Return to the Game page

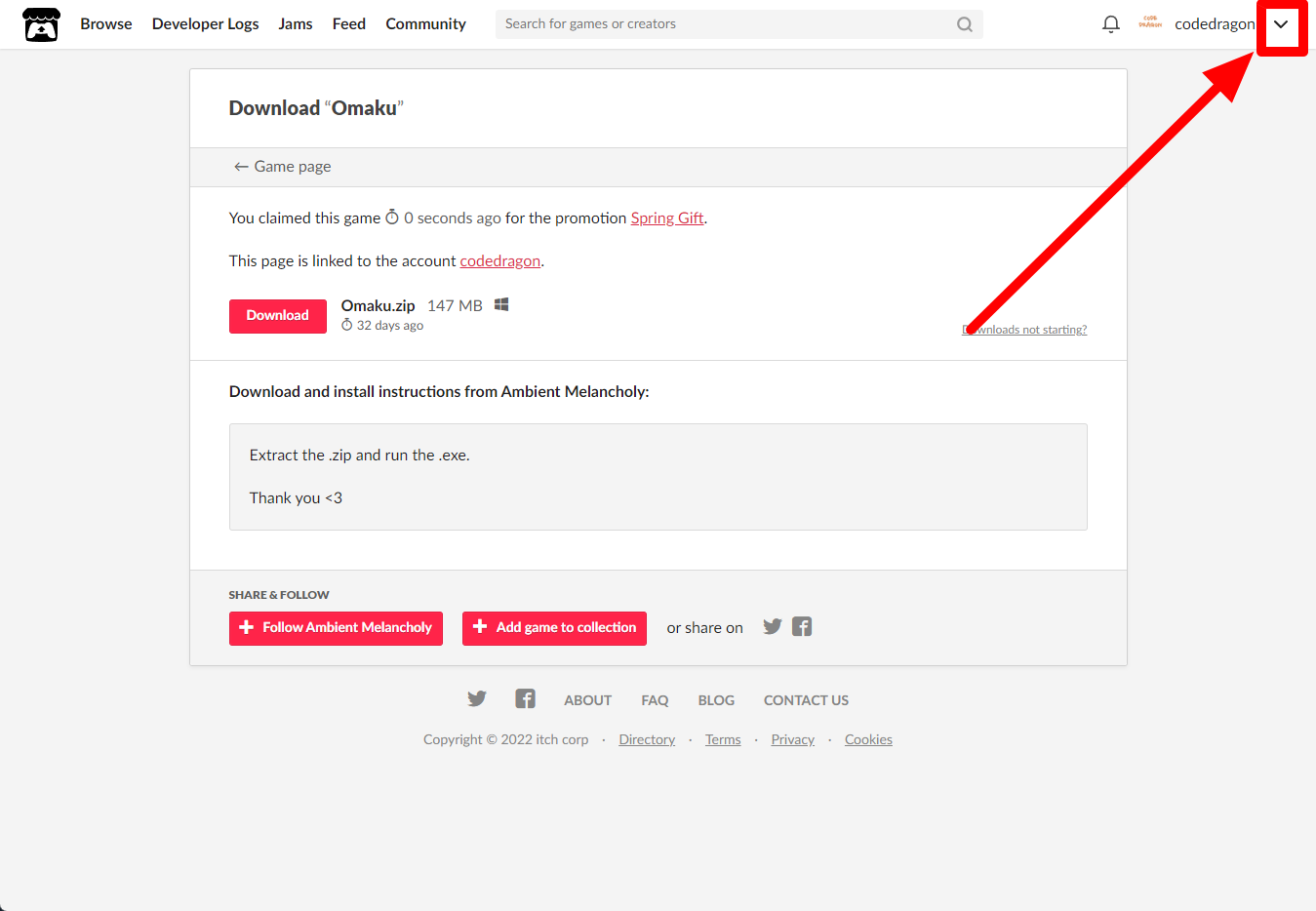[282, 167]
